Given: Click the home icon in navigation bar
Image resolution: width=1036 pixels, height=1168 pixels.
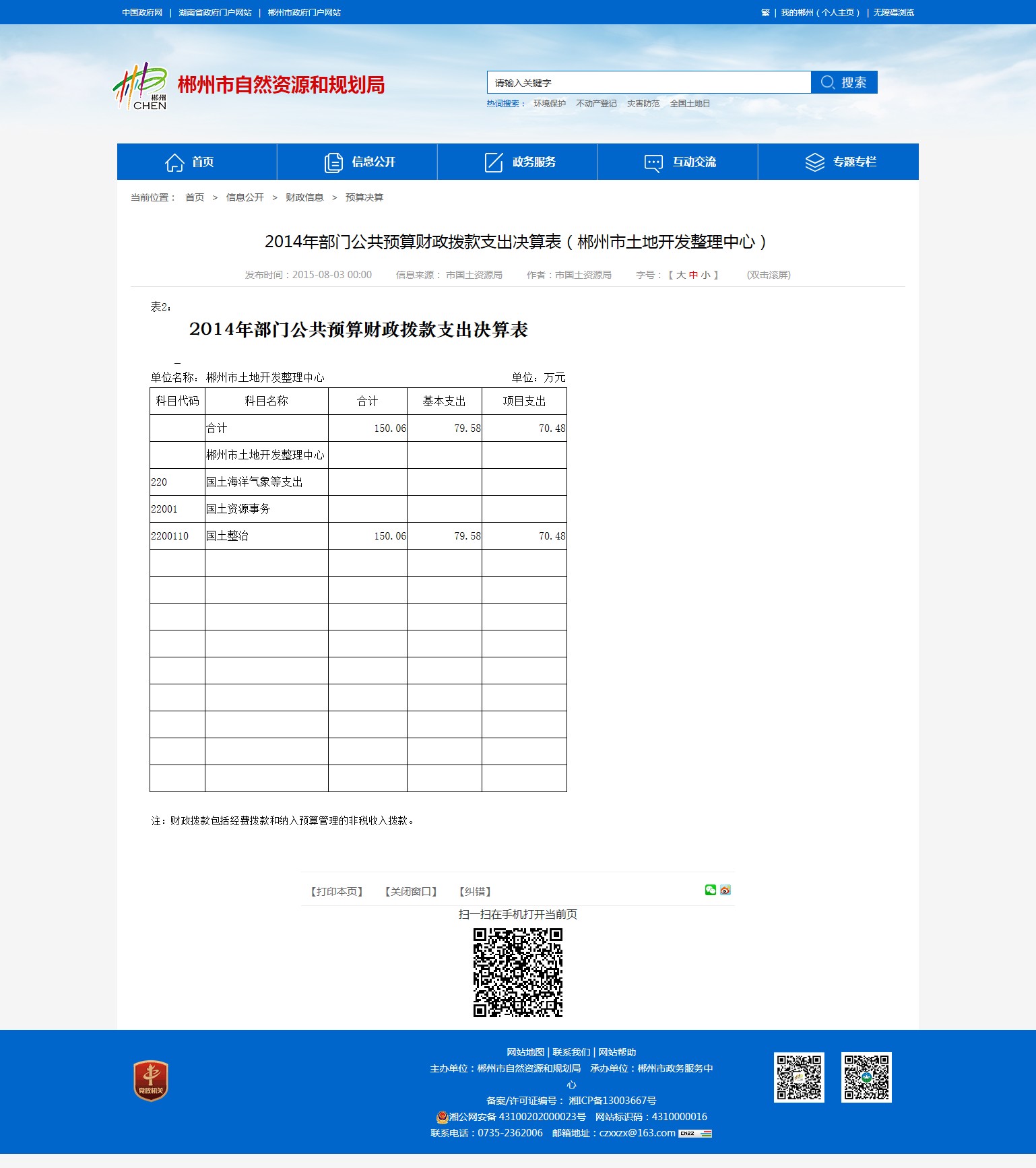Looking at the screenshot, I should [x=174, y=162].
